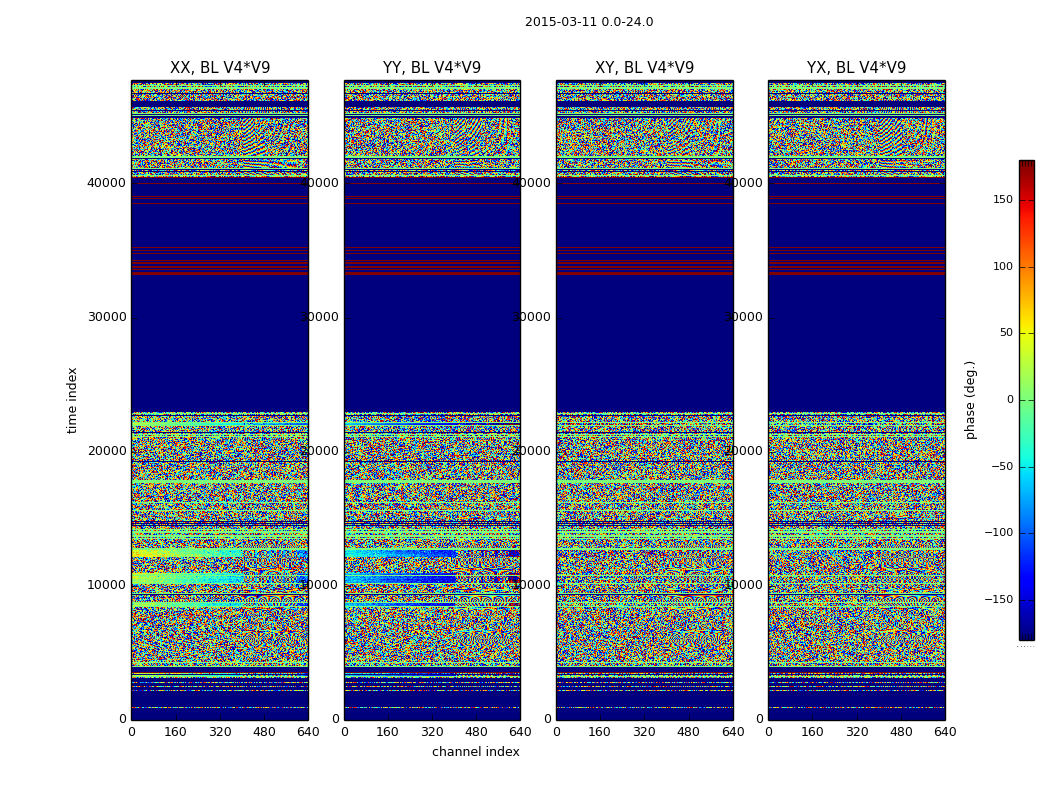The width and height of the screenshot is (1050, 800).
Task: Click time tick 10000 of the YX plot
Action: [743, 584]
